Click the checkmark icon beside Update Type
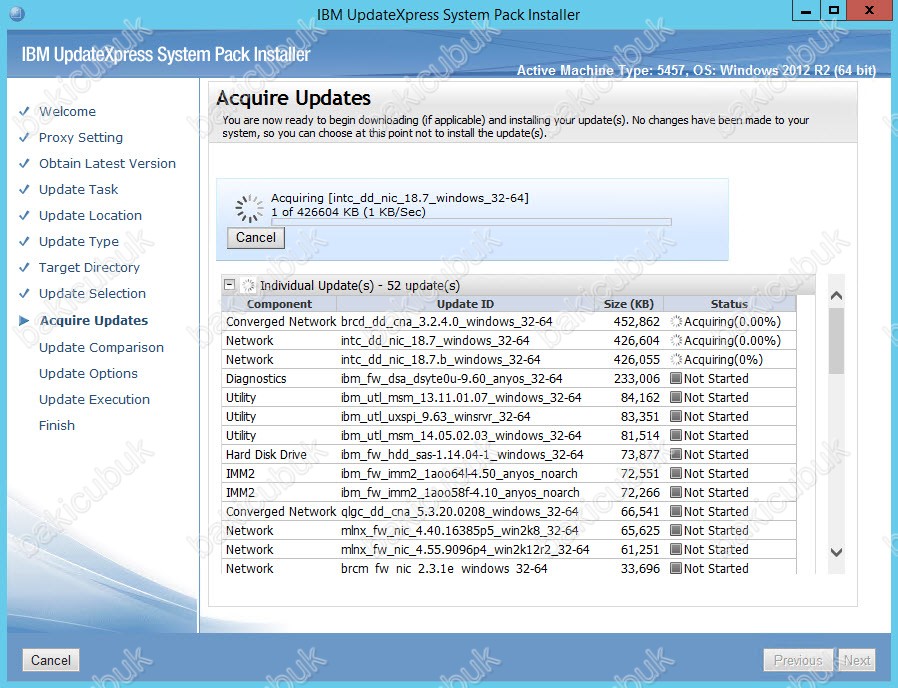This screenshot has width=898, height=688. point(24,241)
